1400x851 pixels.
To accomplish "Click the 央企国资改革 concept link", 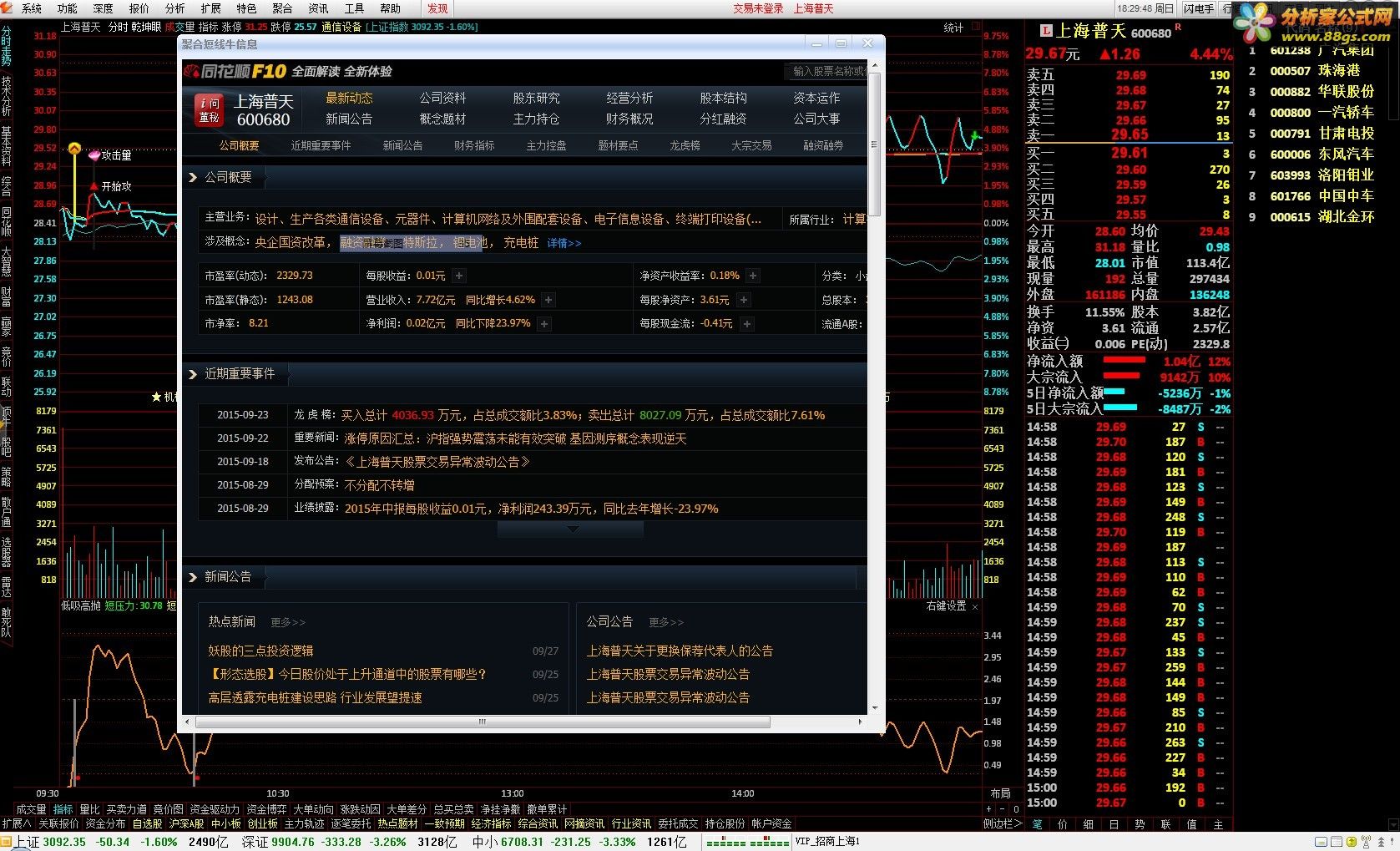I will (x=291, y=242).
